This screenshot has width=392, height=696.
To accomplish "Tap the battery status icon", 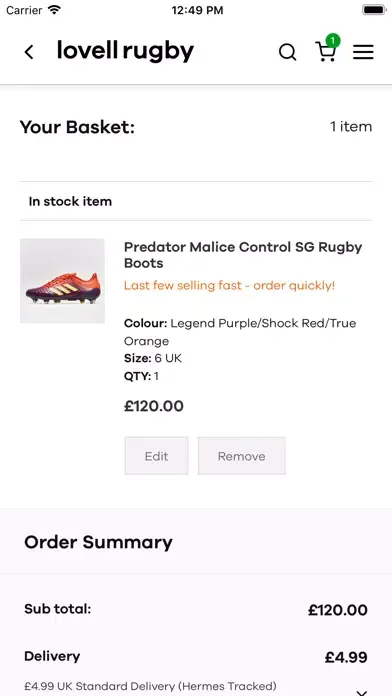I will point(374,10).
